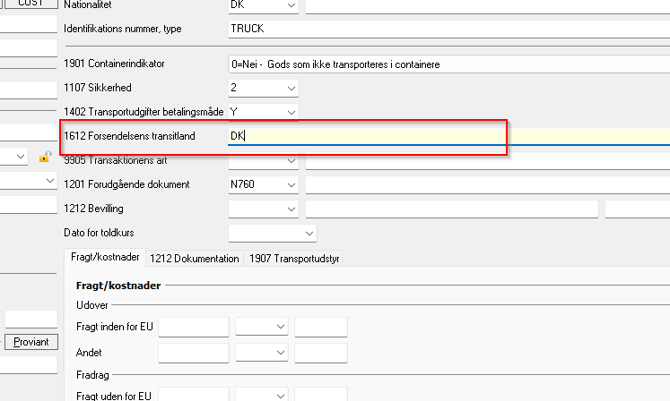This screenshot has height=401, width=670.
Task: Click the first Andet amount input box
Action: pyautogui.click(x=193, y=352)
